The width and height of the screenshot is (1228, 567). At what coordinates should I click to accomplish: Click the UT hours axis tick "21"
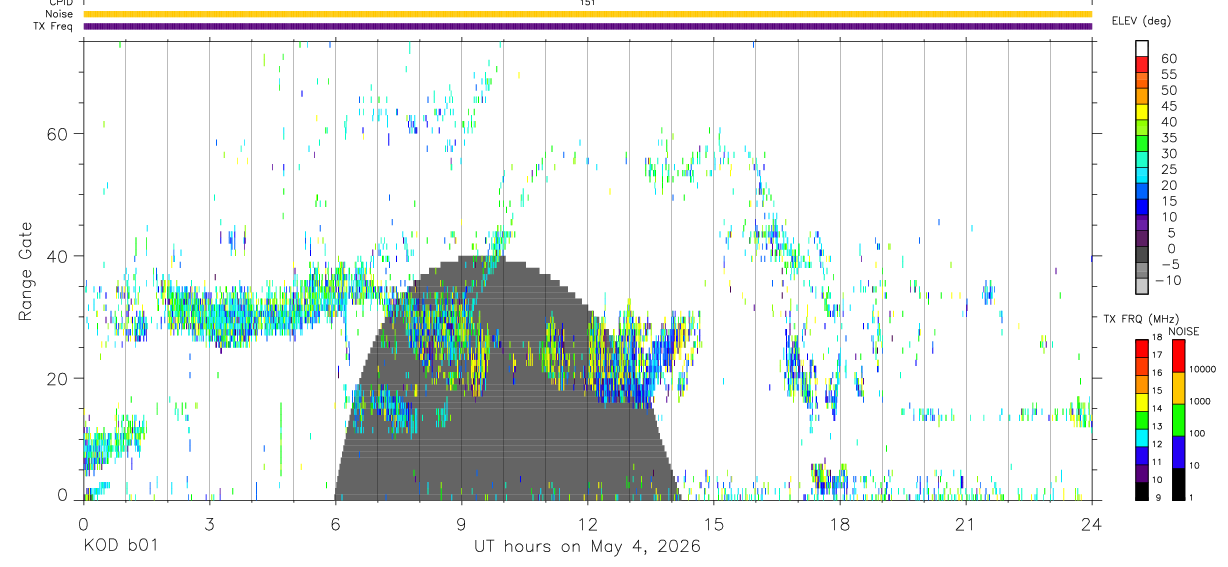click(x=965, y=523)
